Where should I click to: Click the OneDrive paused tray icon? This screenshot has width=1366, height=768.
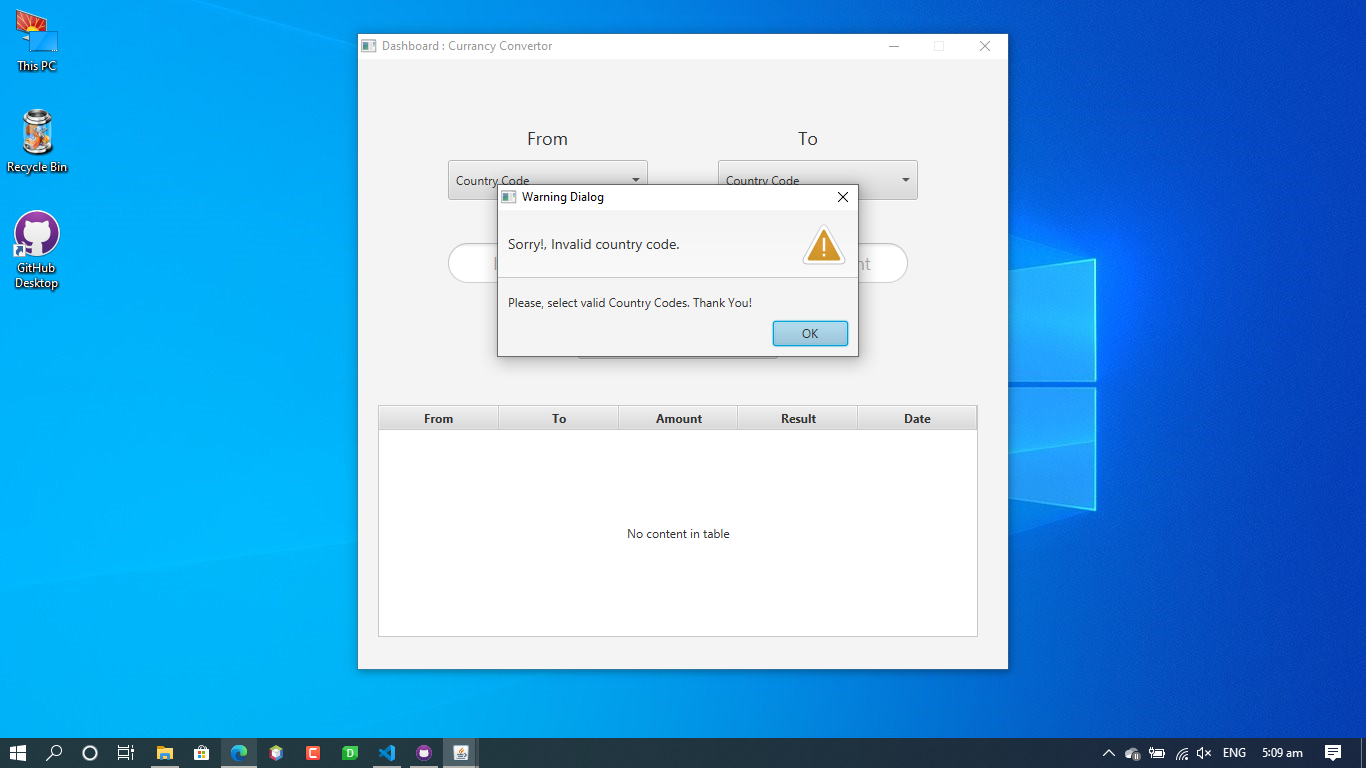(x=1133, y=753)
